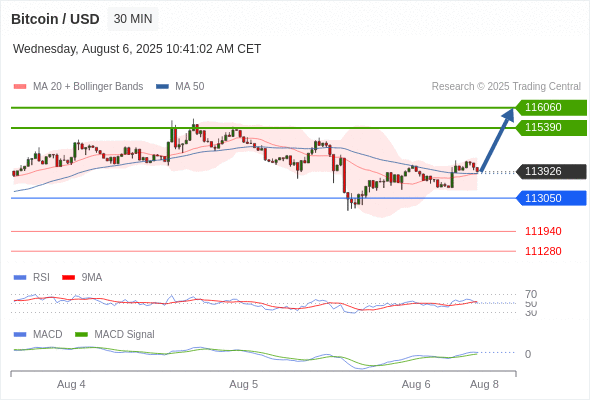Screen dimensions: 590x400
Task: Click the 113050 pivot price tag
Action: click(551, 198)
